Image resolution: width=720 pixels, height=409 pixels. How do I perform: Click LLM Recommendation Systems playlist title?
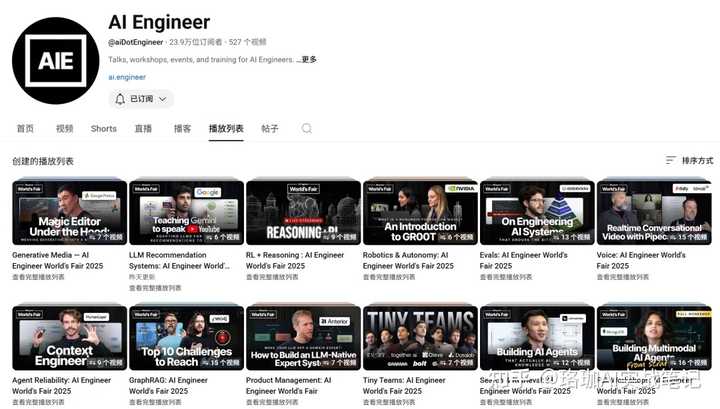(x=180, y=260)
